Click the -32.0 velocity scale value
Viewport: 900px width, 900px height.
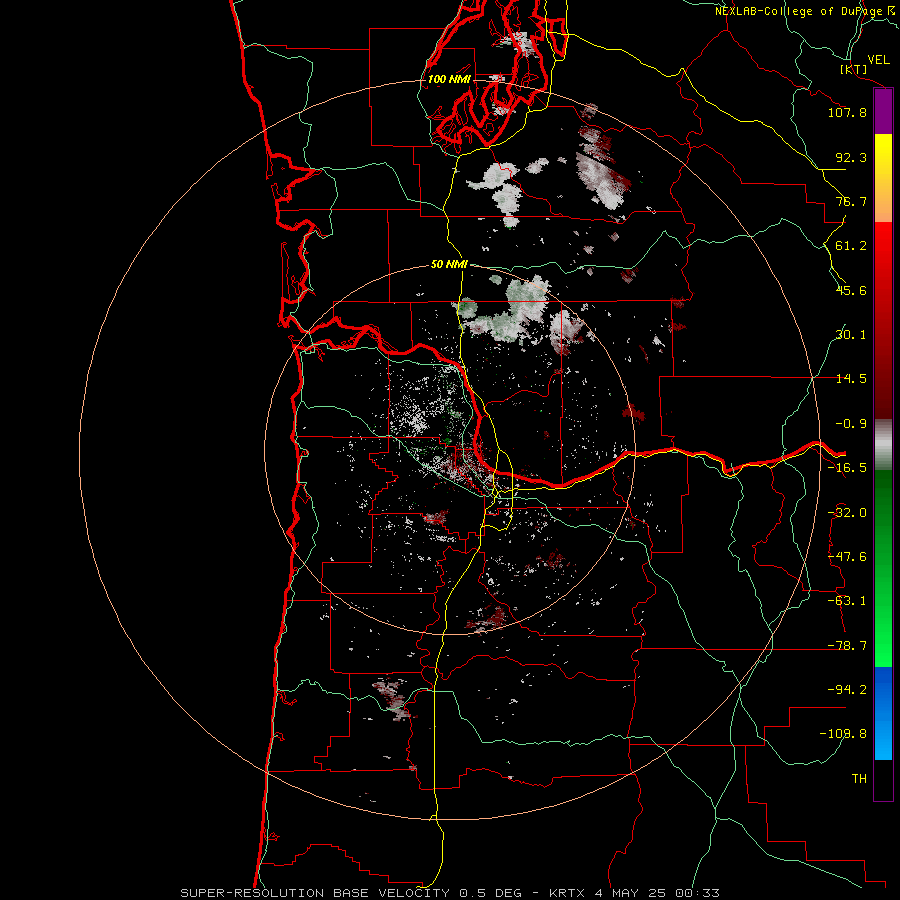[x=847, y=513]
